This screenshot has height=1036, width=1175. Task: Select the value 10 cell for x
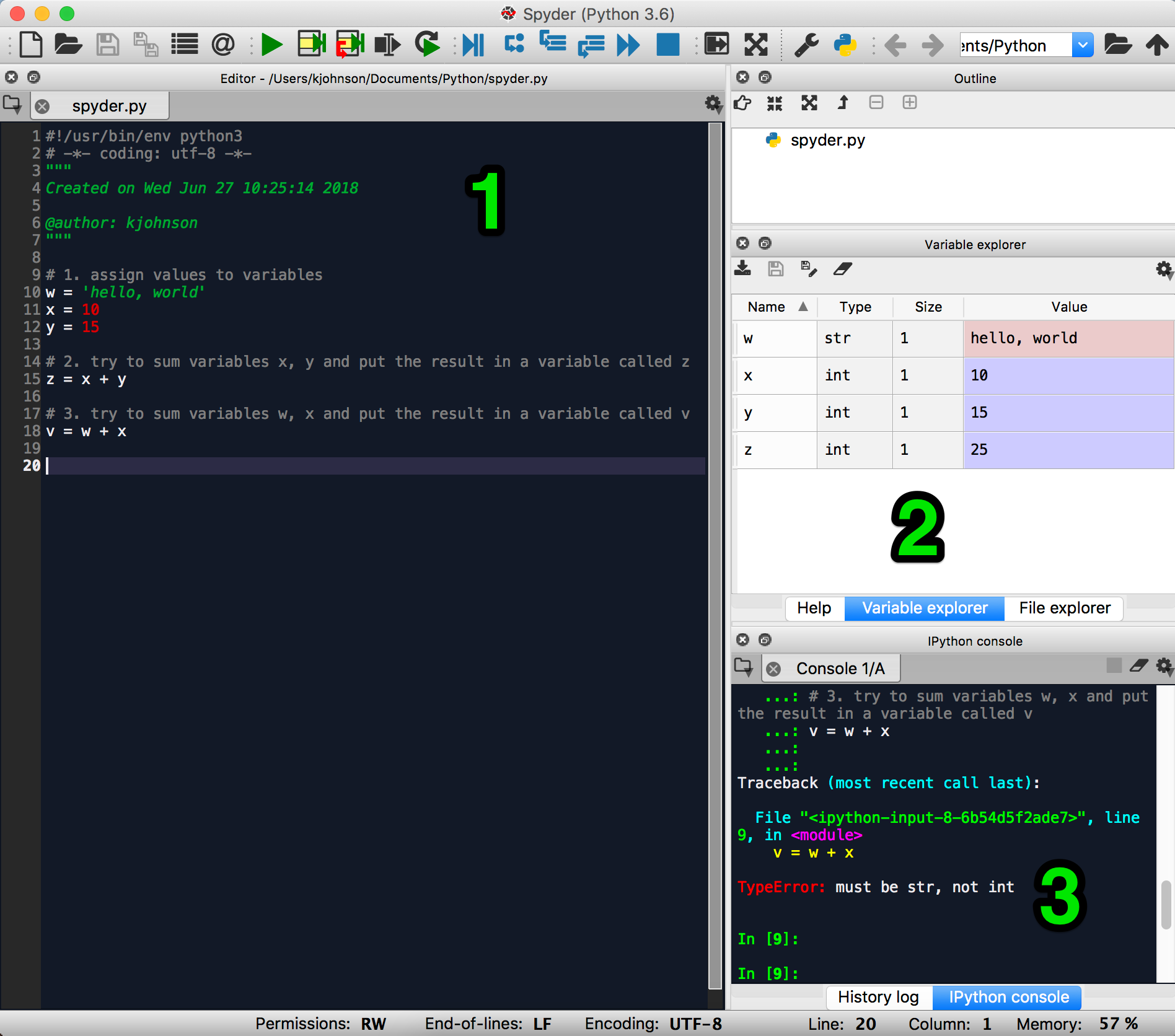1069,375
